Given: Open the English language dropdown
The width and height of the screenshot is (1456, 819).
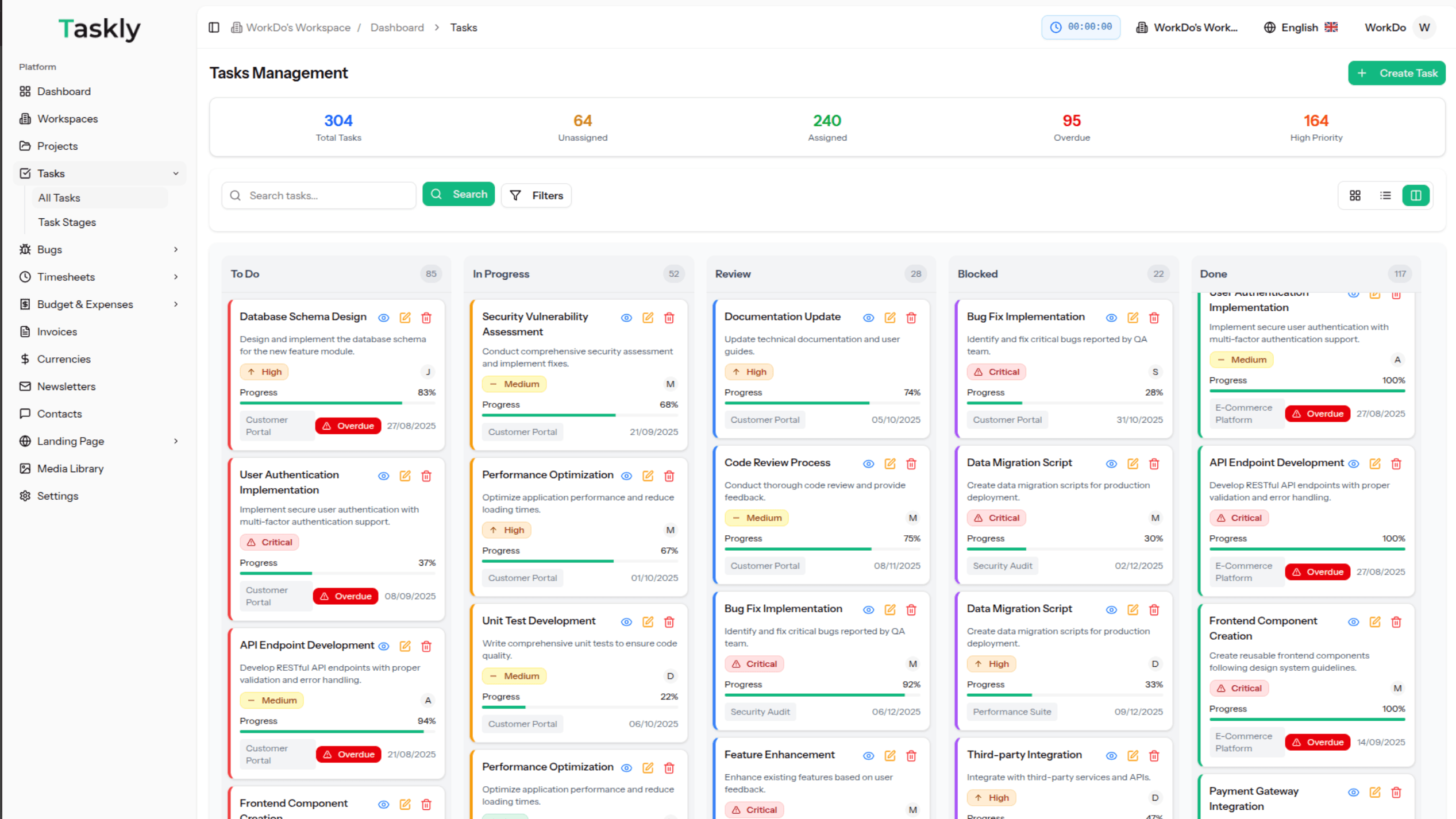Looking at the screenshot, I should [x=1301, y=28].
